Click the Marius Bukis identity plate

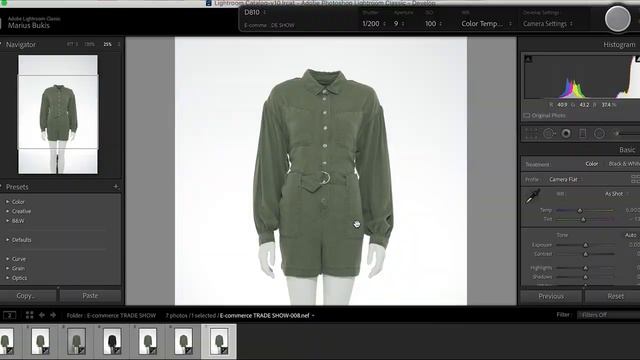coord(29,25)
